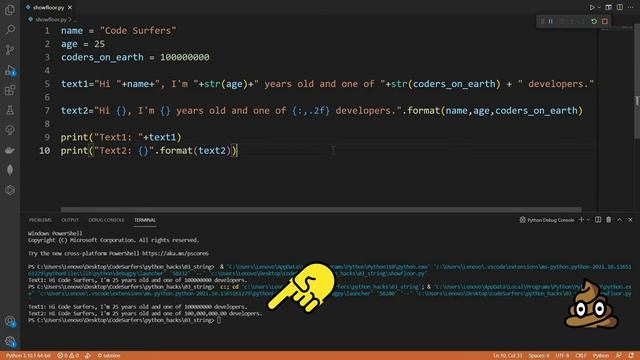Open the Search view in activity bar
640x360 pixels.
point(10,29)
